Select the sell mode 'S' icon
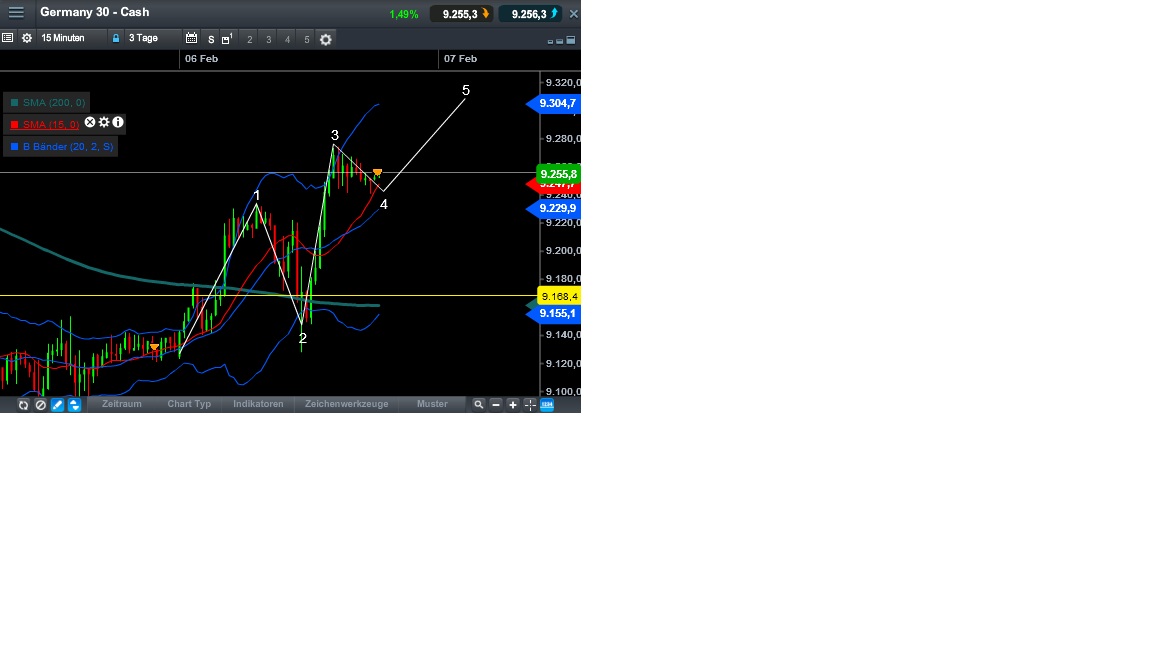 pos(211,39)
